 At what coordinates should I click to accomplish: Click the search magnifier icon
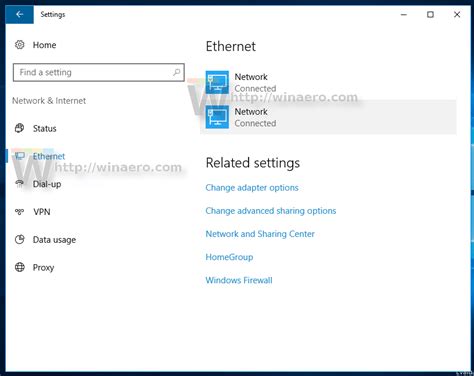pos(177,72)
